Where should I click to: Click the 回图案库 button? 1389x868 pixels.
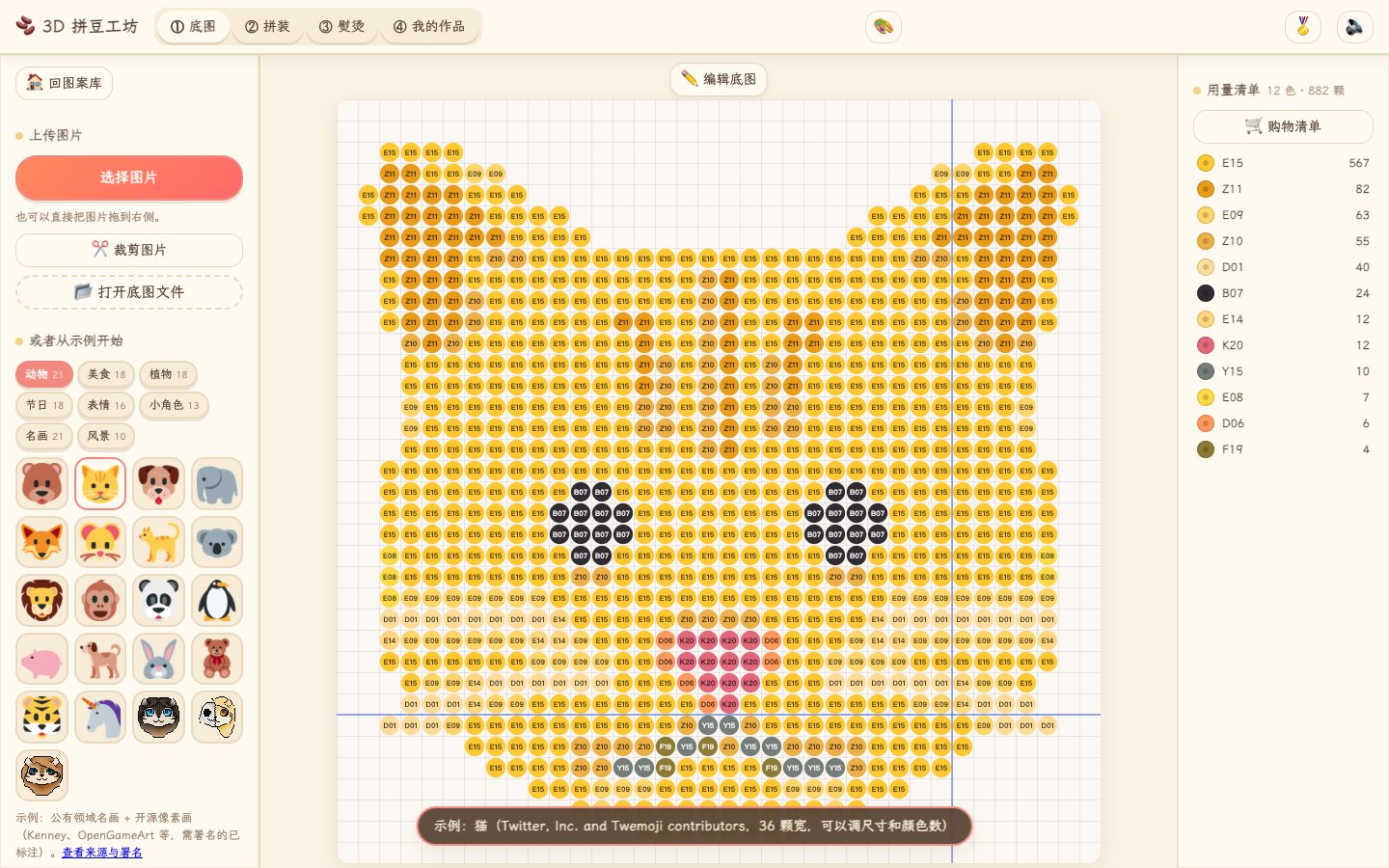pos(64,83)
